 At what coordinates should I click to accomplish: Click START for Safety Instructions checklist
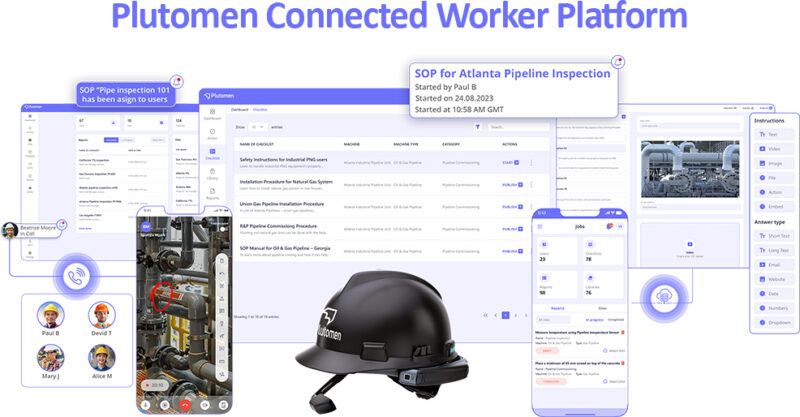click(x=511, y=162)
